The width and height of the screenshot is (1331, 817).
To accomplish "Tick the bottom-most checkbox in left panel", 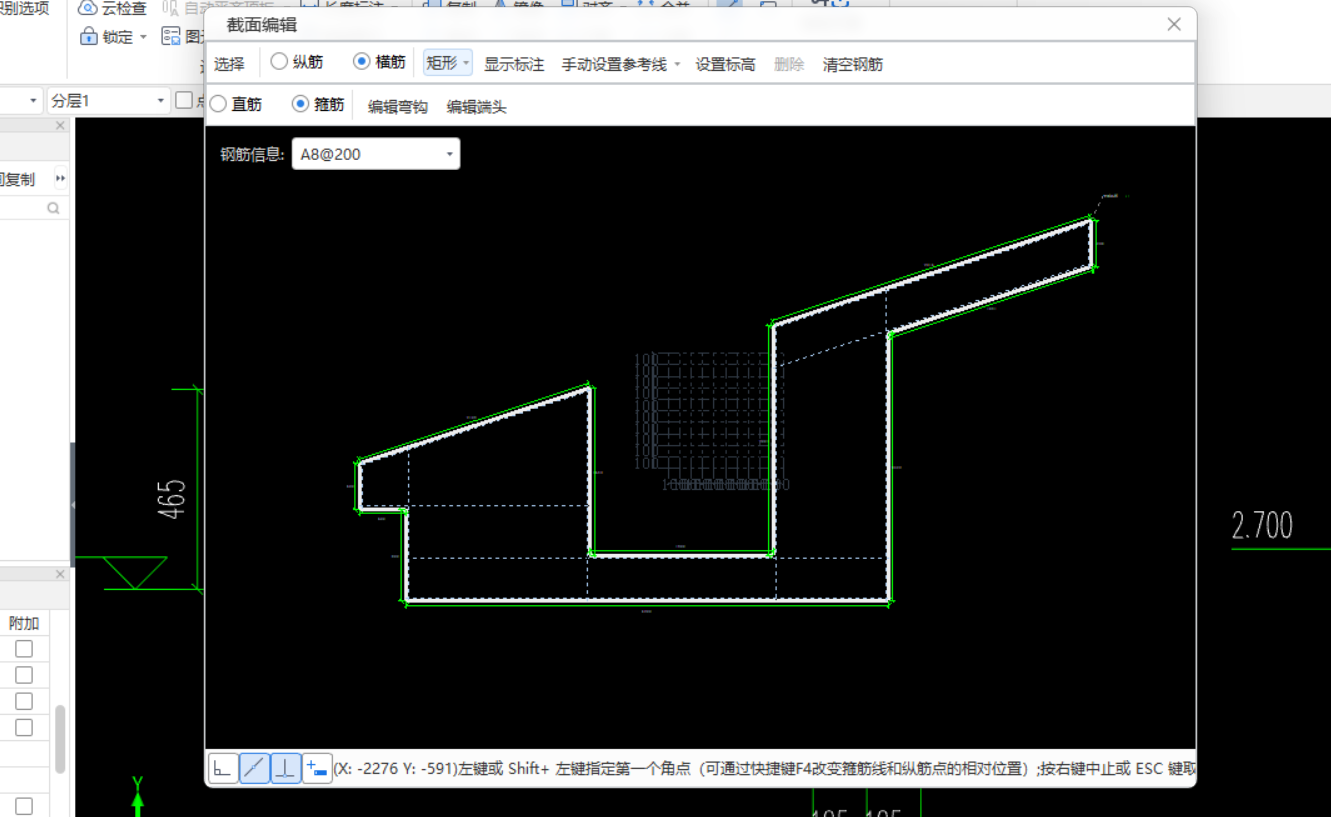I will click(24, 806).
